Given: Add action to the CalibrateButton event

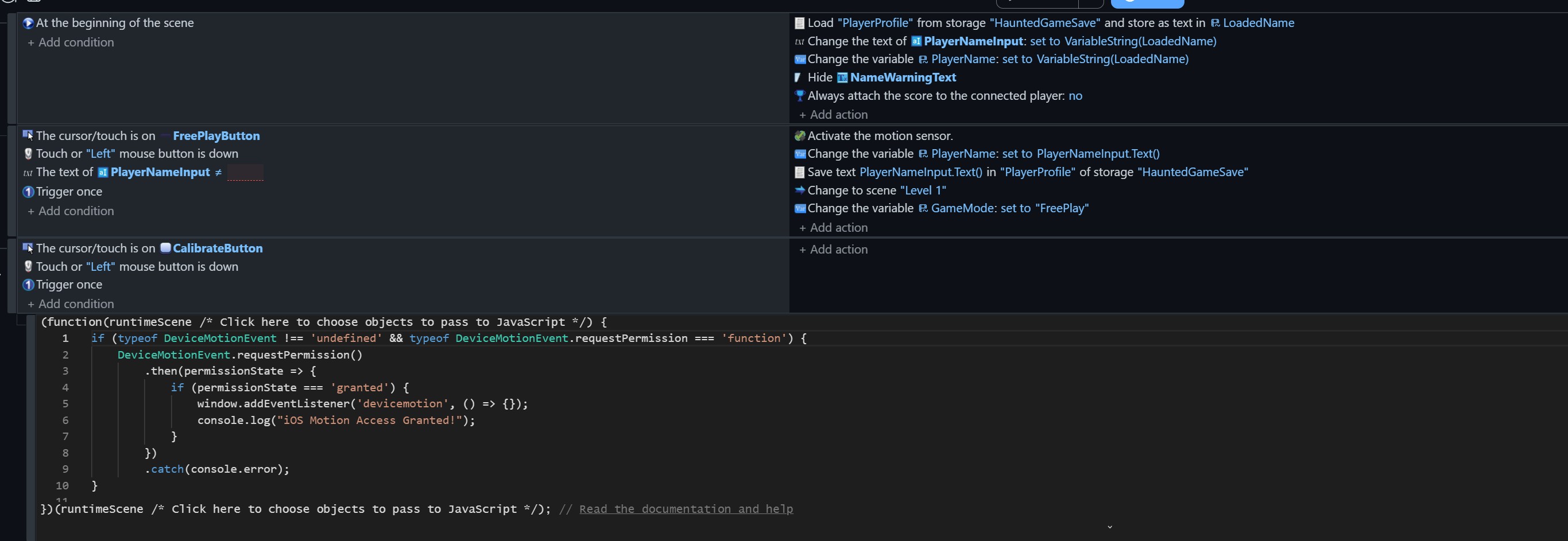Looking at the screenshot, I should click(x=833, y=250).
